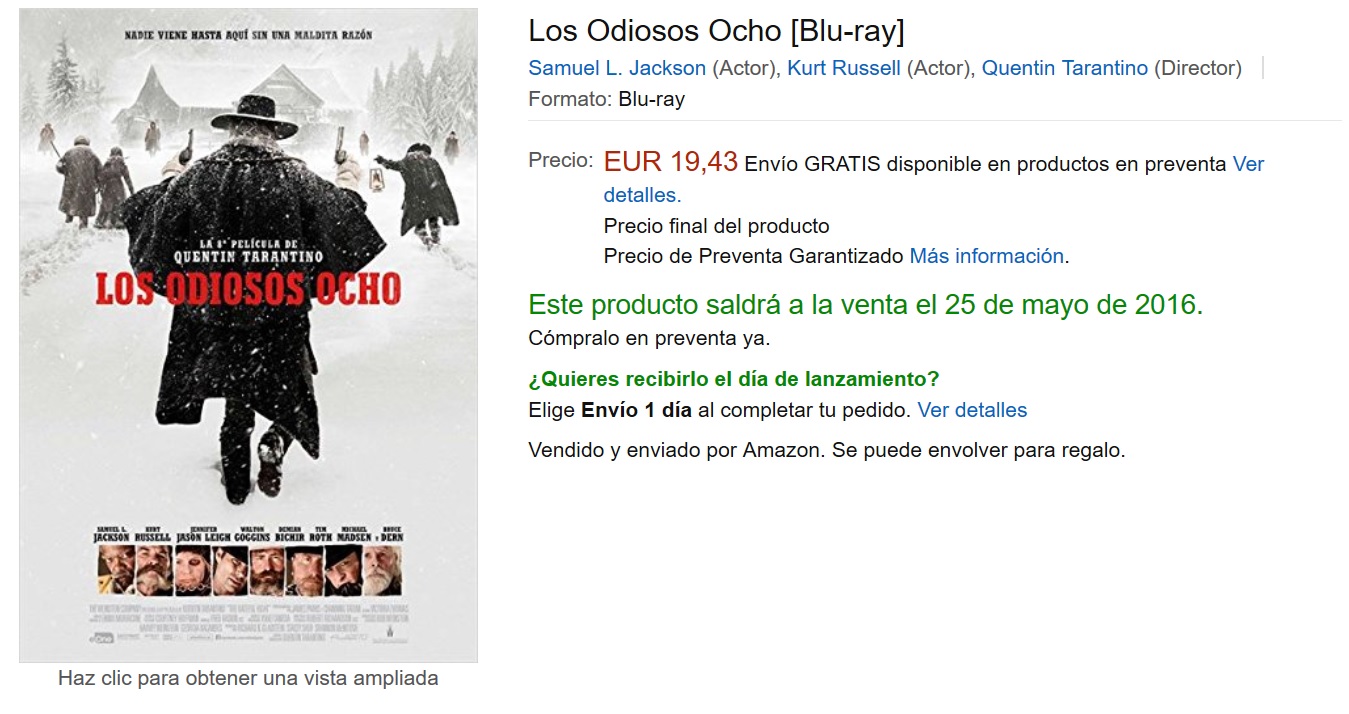Open the Más información link
The image size is (1349, 714).
986,256
